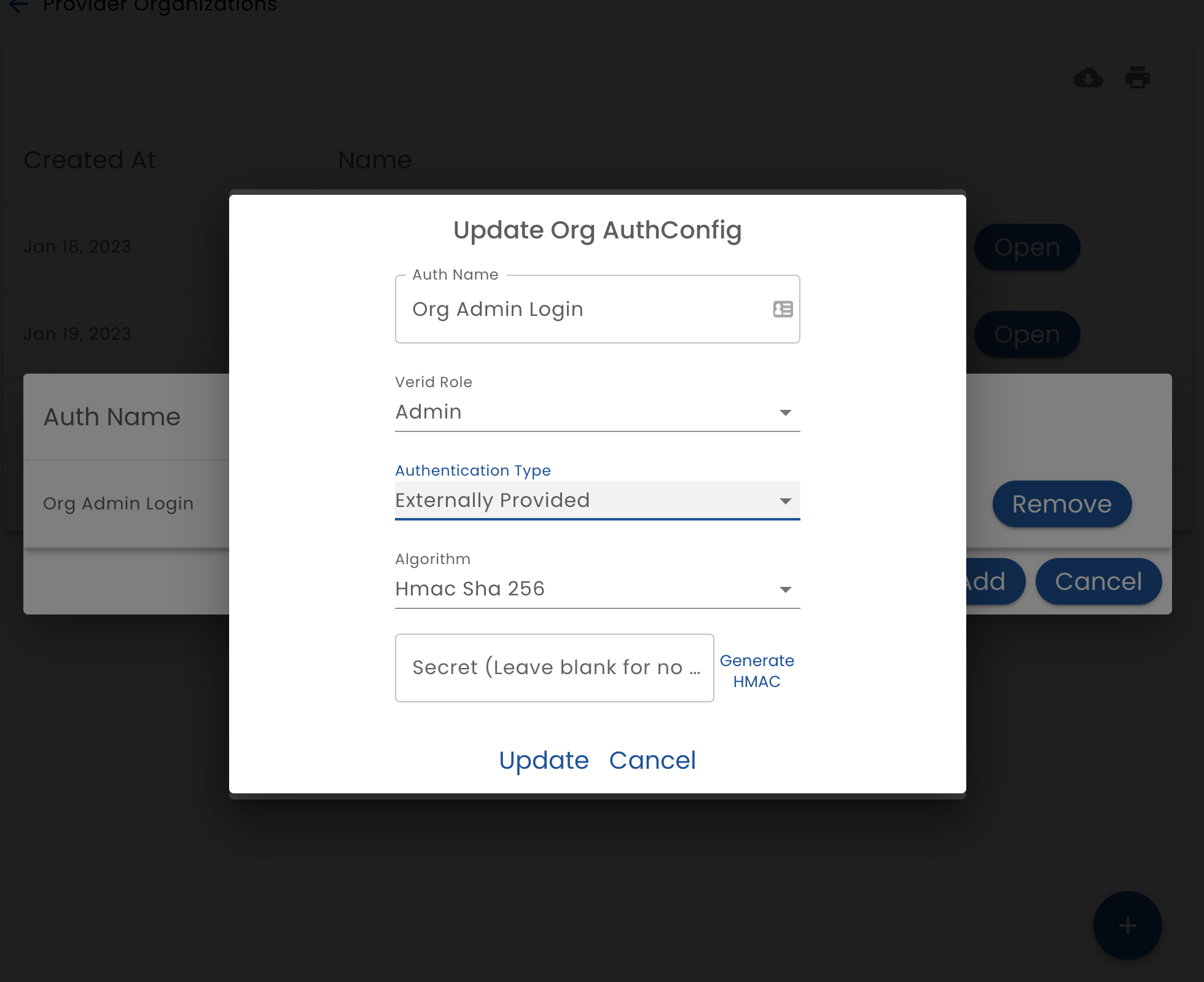Viewport: 1204px width, 982px height.
Task: Expand the Verid Role dropdown
Action: pyautogui.click(x=786, y=411)
